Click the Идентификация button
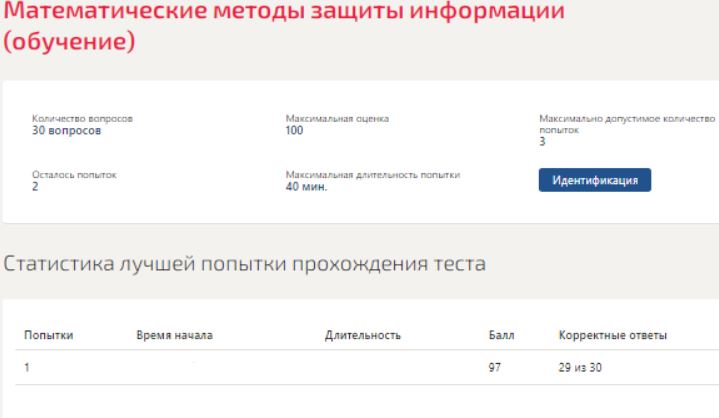Screen dimensions: 719x418 point(595,179)
